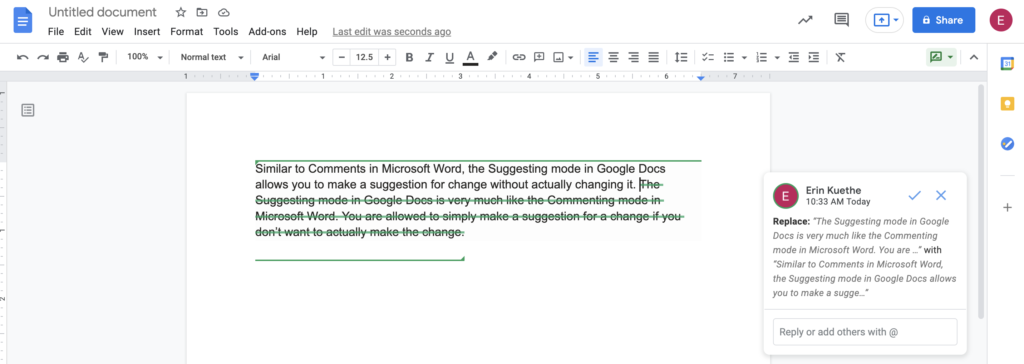Decrease the font size
Image resolution: width=1024 pixels, height=364 pixels.
[x=342, y=58]
